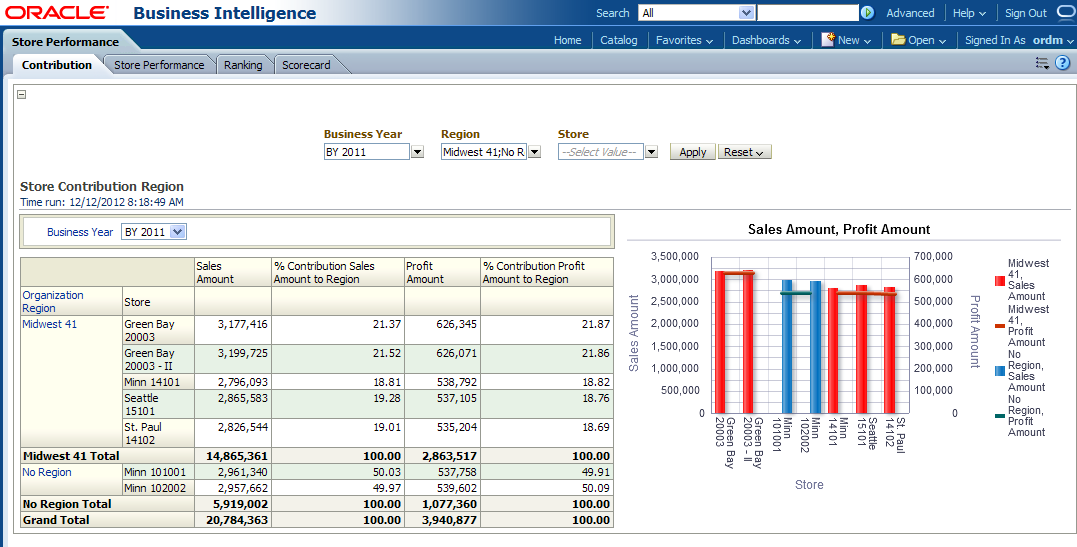Click Midwest 41 Sales Amount legend swatch
Image resolution: width=1077 pixels, height=547 pixels.
[999, 281]
